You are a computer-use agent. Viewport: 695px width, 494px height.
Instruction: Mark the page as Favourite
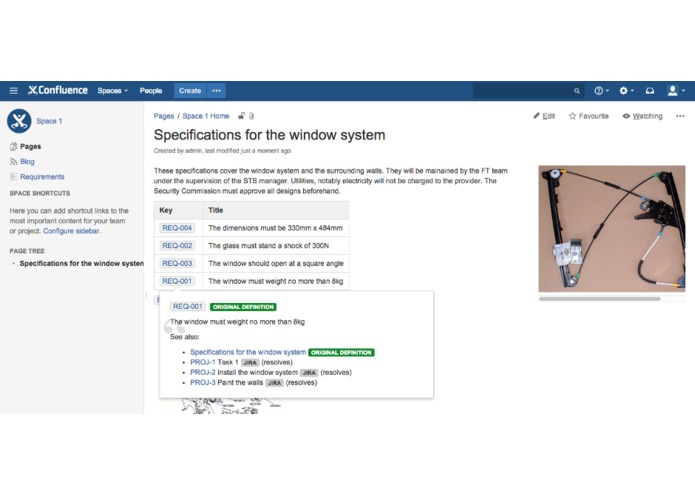(x=589, y=116)
